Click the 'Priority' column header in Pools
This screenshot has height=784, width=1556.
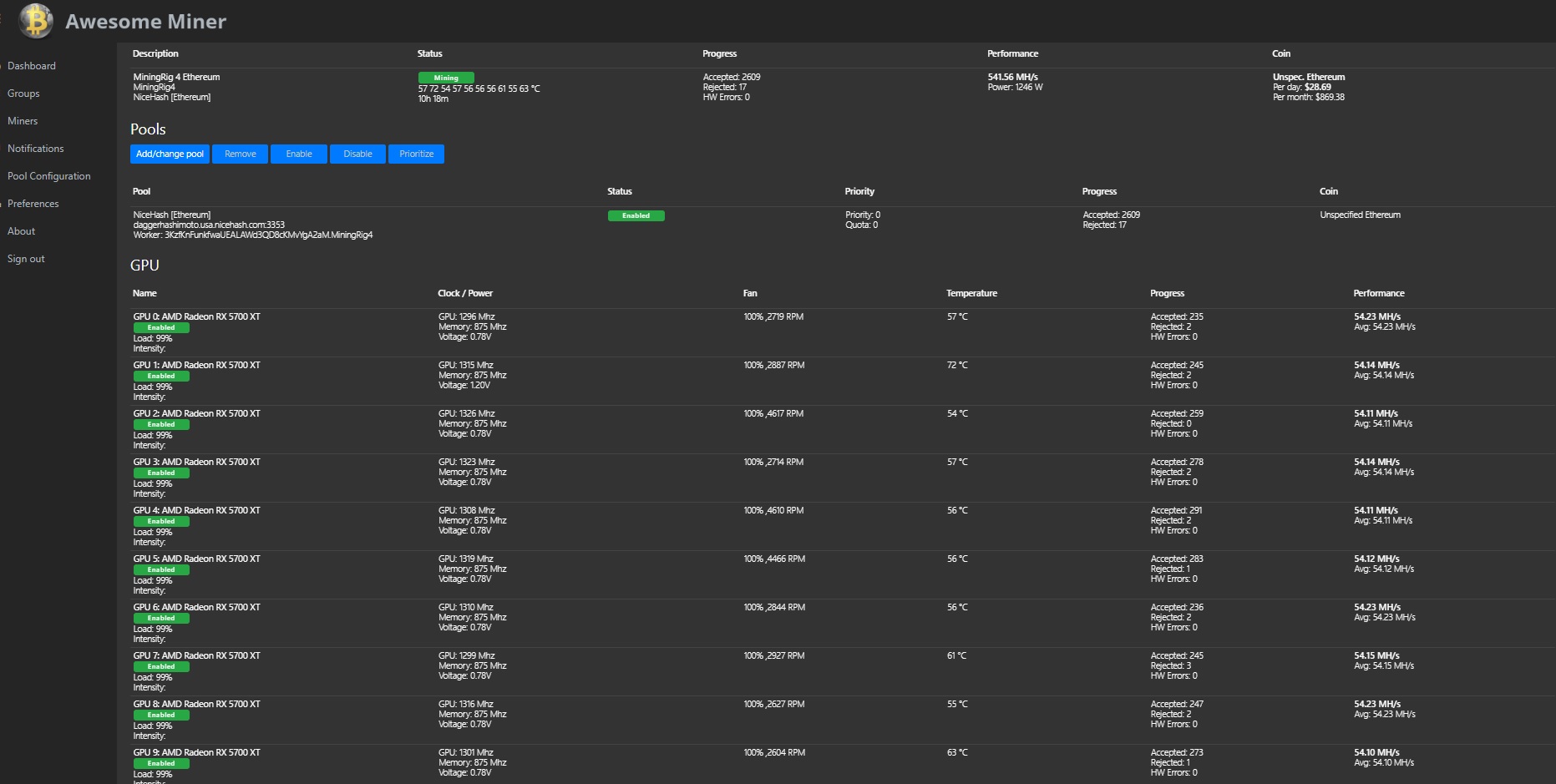tap(859, 191)
